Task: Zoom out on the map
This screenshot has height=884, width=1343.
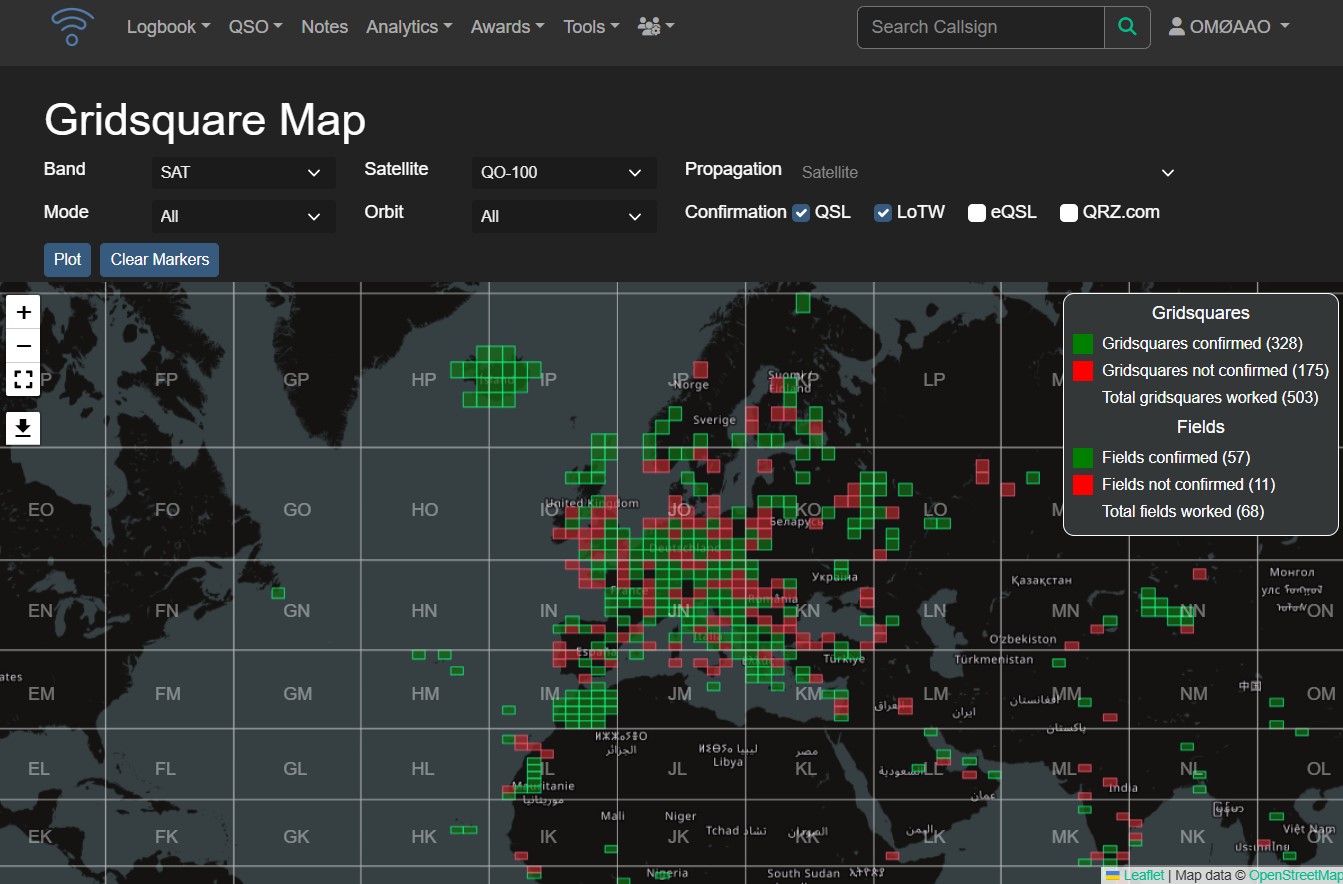Action: pos(24,346)
